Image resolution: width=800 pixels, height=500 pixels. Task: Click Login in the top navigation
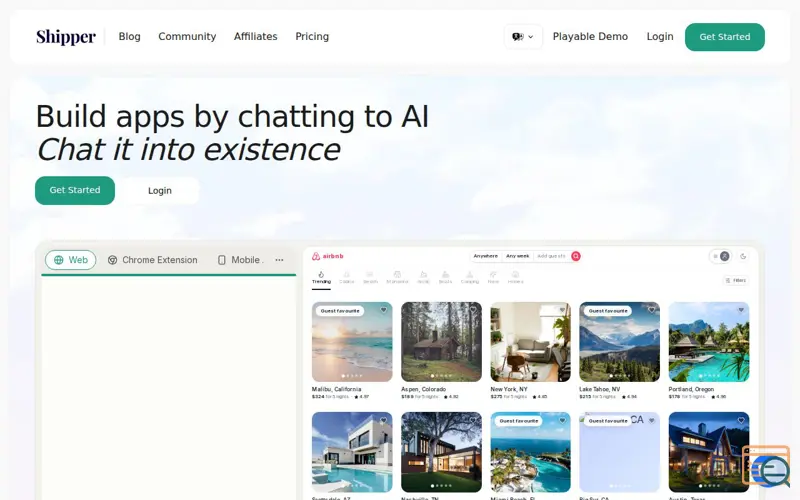660,37
